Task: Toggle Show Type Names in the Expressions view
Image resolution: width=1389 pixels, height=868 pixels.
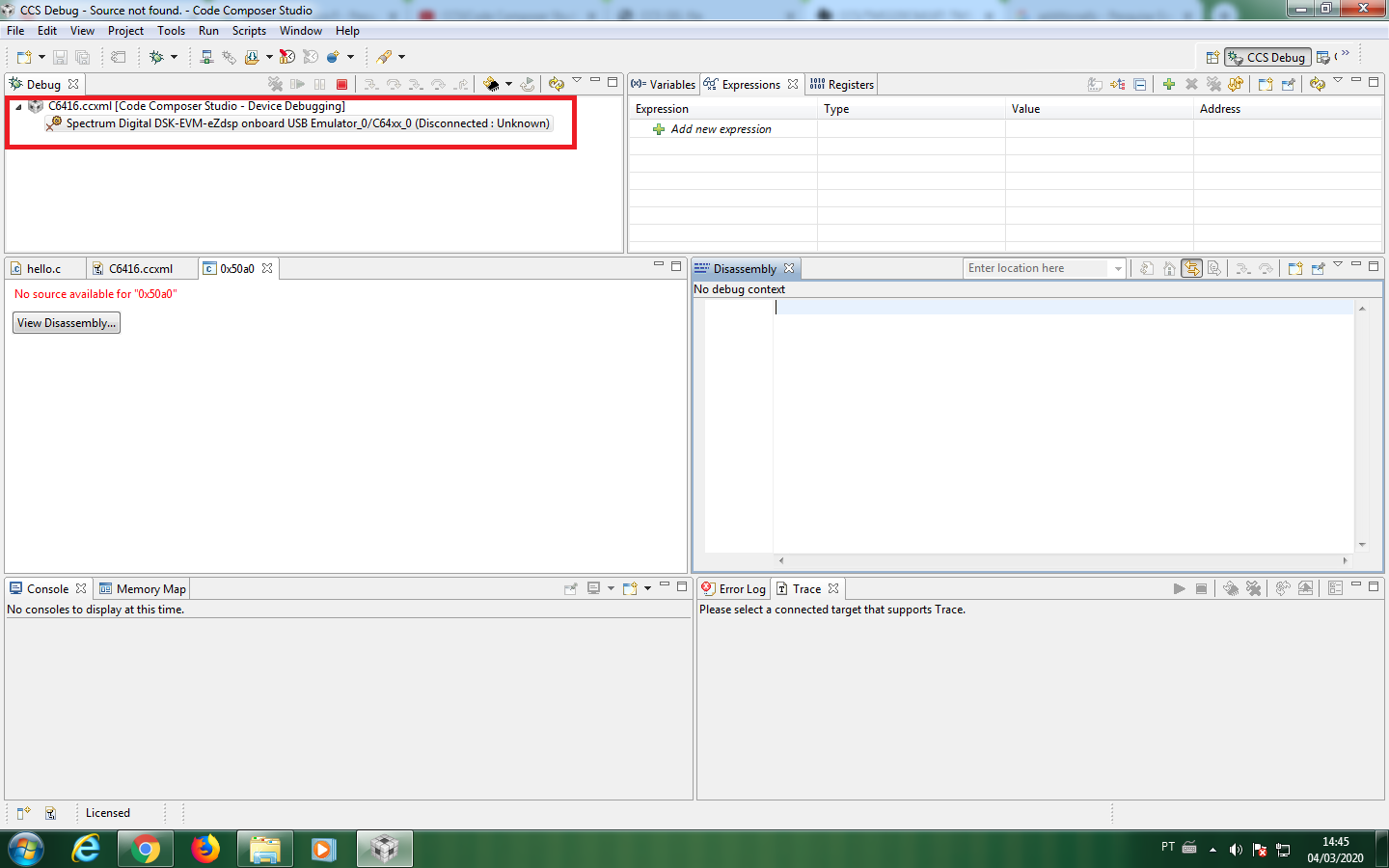Action: point(1095,85)
